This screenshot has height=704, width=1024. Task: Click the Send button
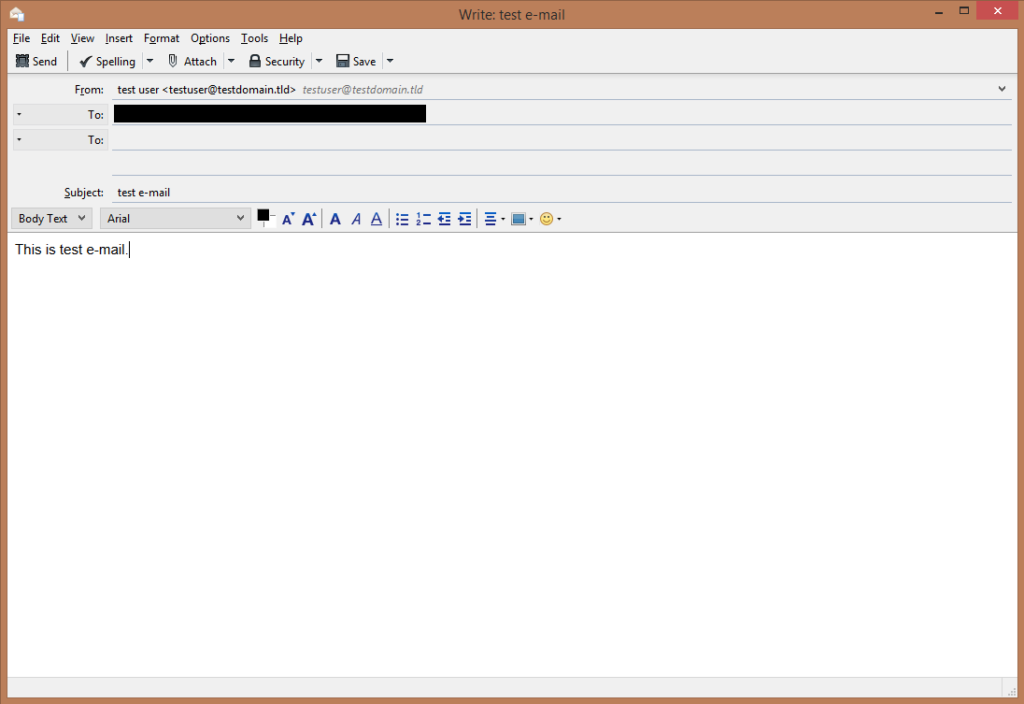[36, 61]
